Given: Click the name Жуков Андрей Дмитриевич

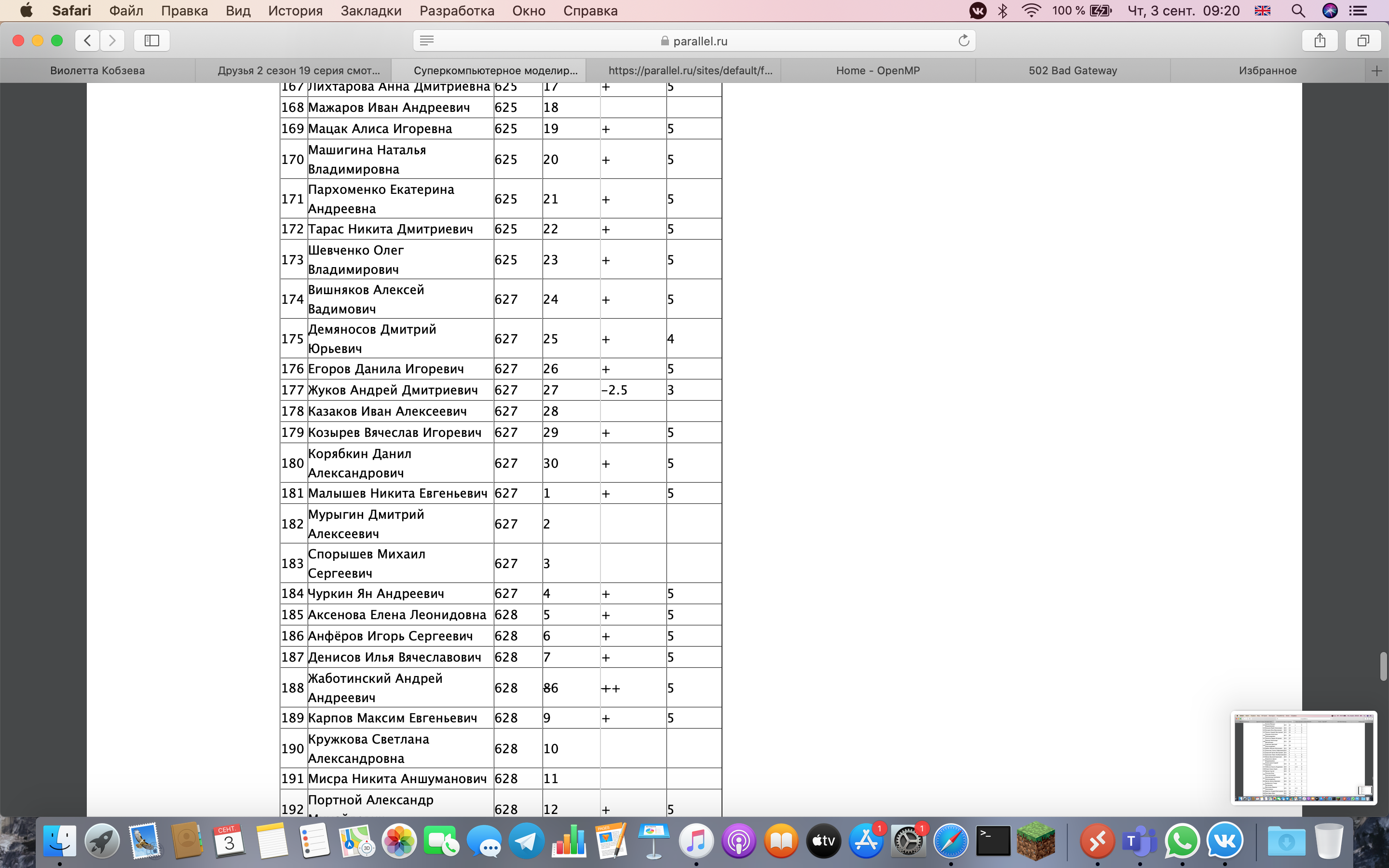Looking at the screenshot, I should (393, 390).
